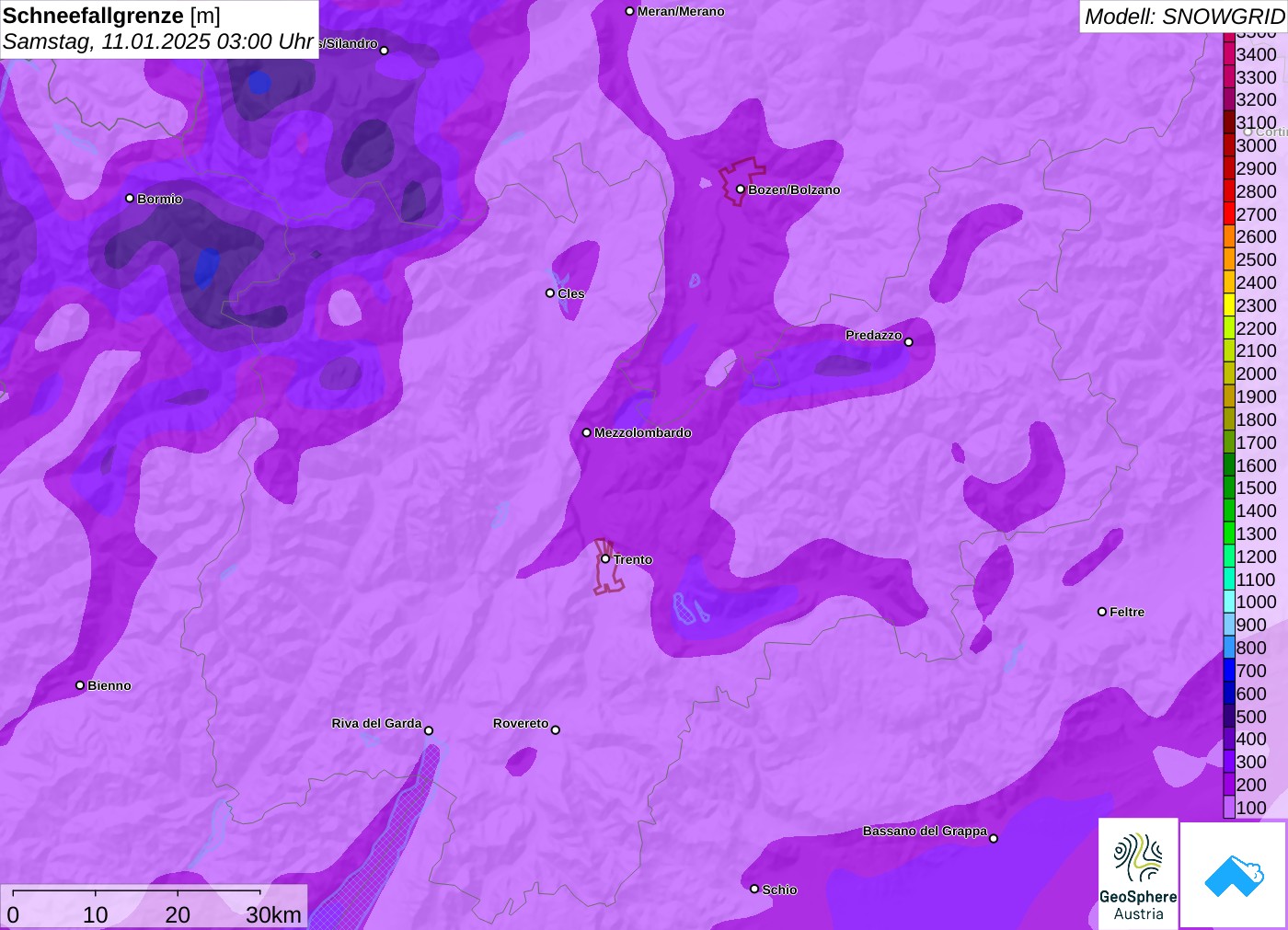Click the Bassano del Grappa label
Screen dimensions: 1288x930
click(x=925, y=831)
